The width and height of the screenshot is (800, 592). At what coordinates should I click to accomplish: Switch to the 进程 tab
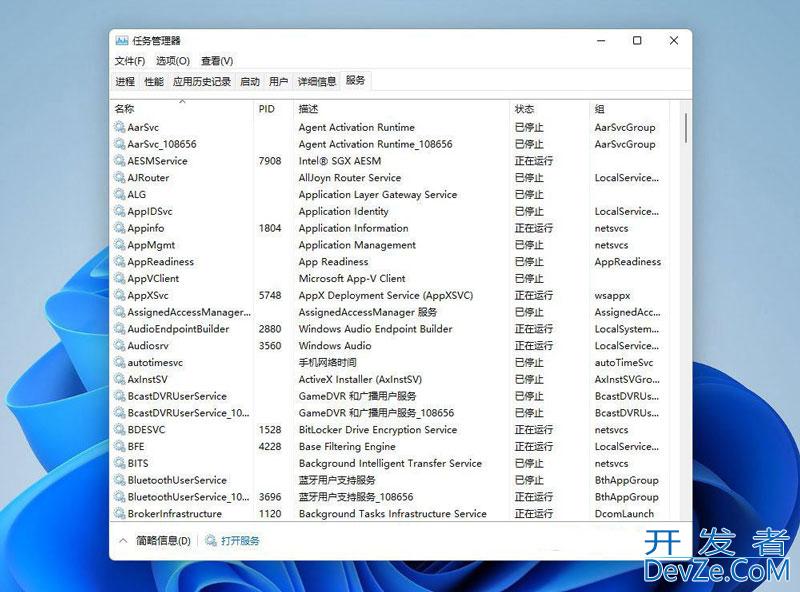(x=125, y=82)
